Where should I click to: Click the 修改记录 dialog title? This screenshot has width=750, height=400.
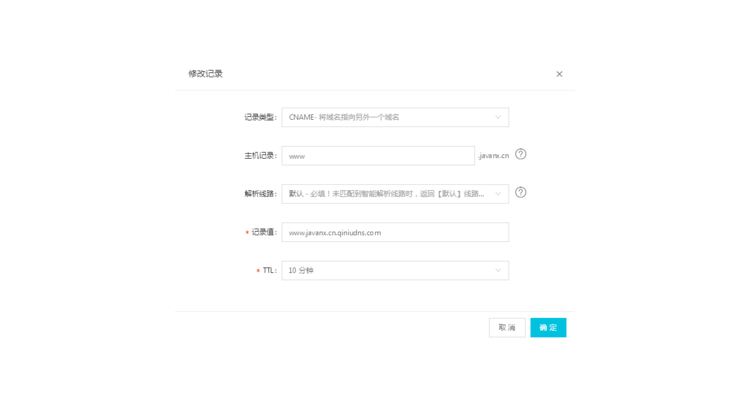pos(205,74)
